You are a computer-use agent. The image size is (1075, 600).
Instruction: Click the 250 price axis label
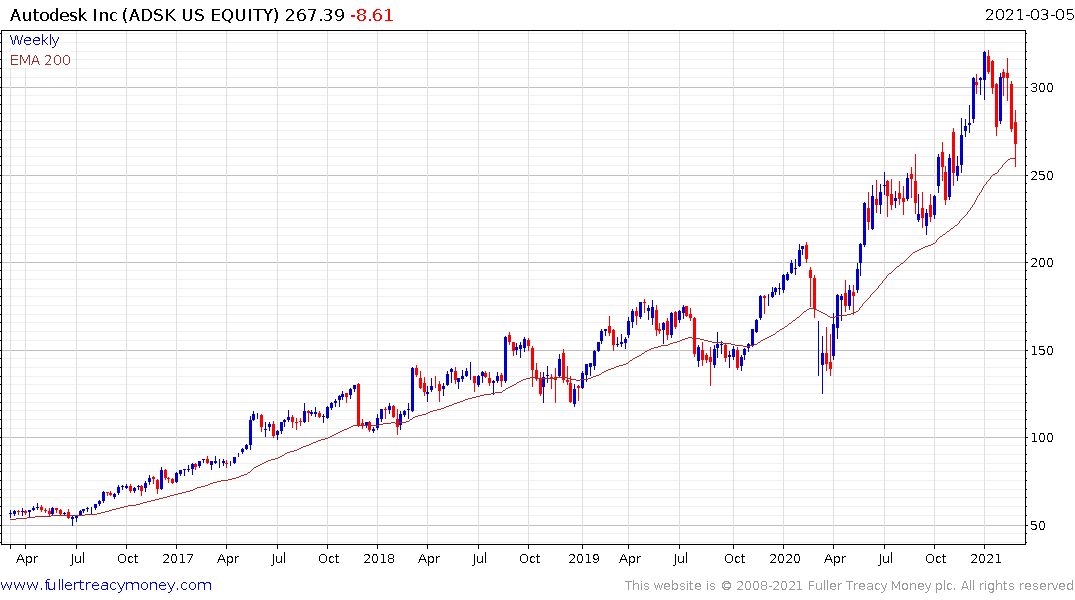(1042, 176)
